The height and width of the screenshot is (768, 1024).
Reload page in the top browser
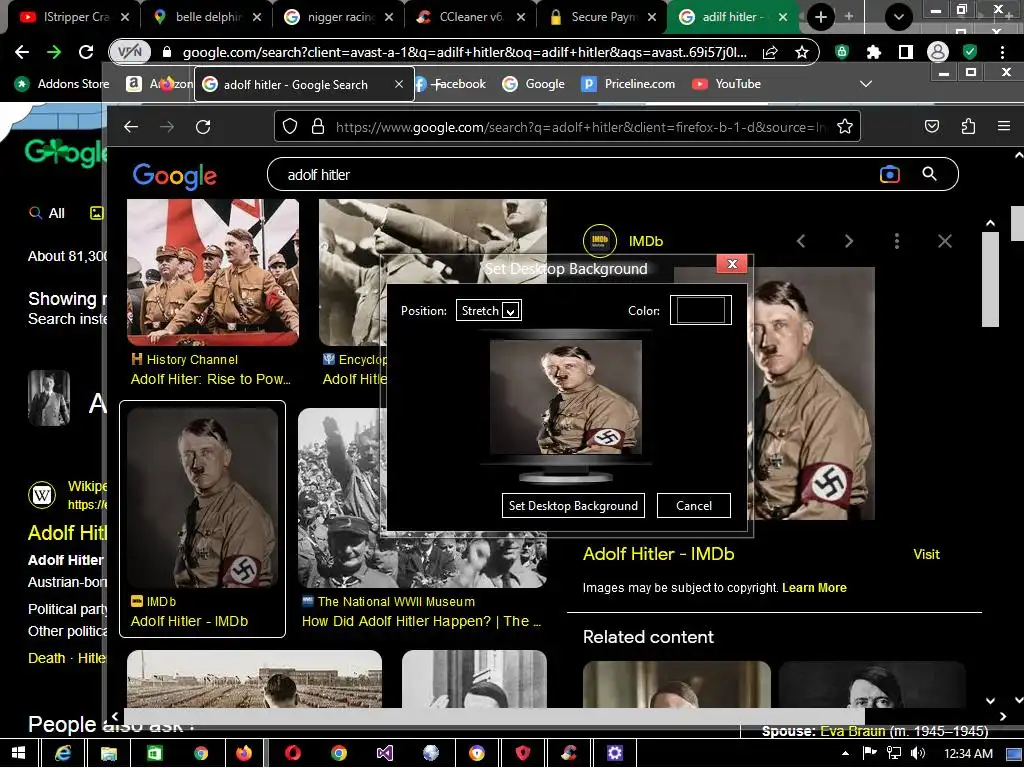click(x=86, y=52)
